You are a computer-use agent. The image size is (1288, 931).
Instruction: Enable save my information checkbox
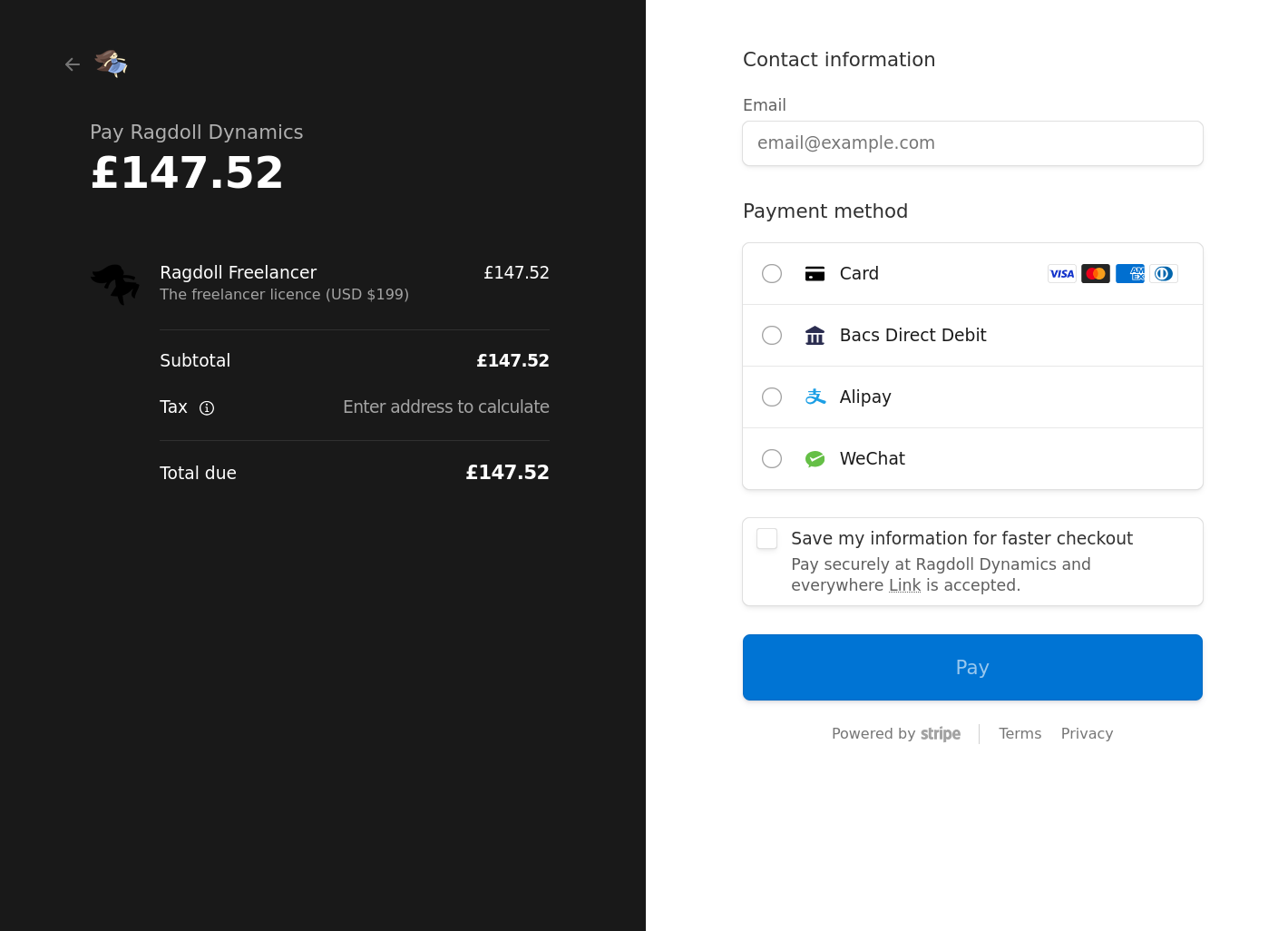pyautogui.click(x=767, y=539)
